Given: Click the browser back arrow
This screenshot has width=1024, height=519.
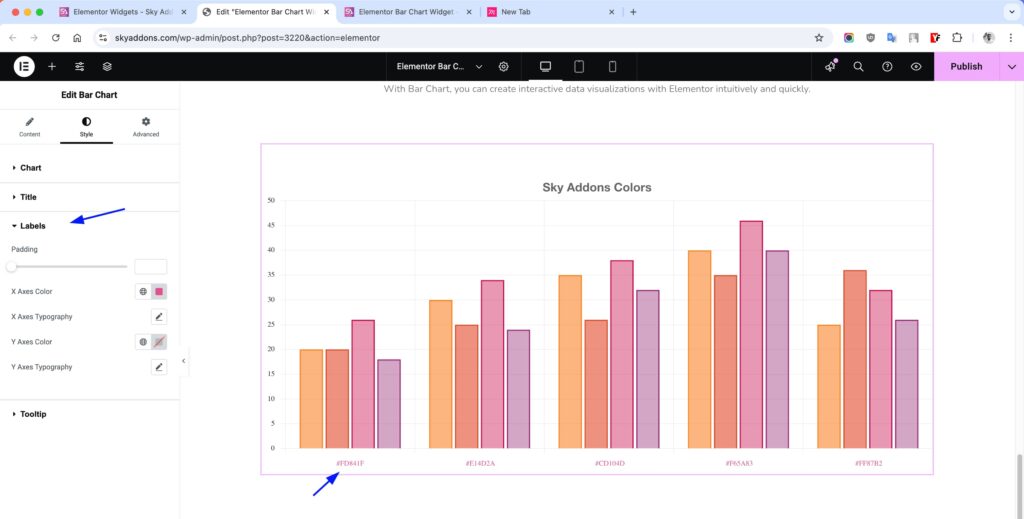Looking at the screenshot, I should tap(12, 38).
